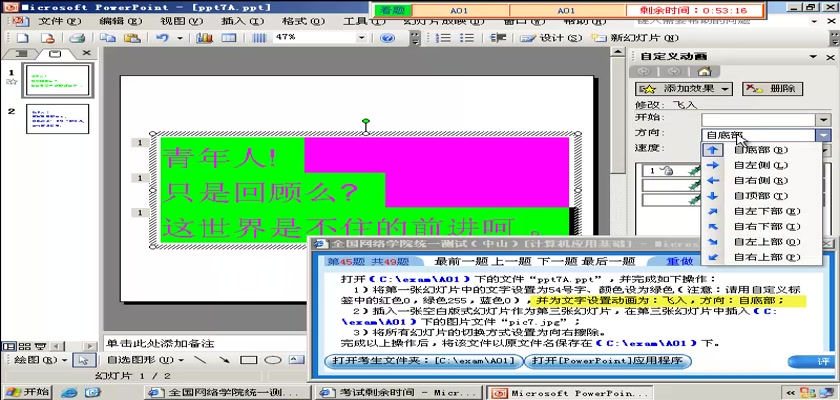This screenshot has height=400, width=840.
Task: Choose 自左下部 direction option
Action: pos(762,212)
